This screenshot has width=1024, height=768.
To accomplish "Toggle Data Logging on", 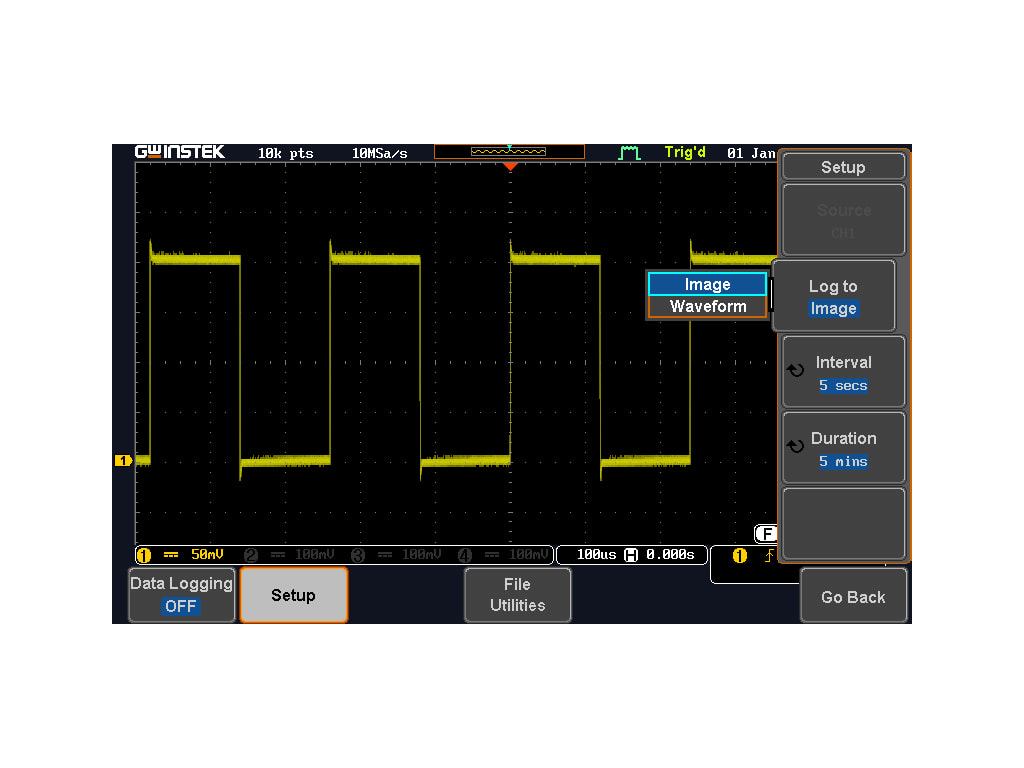I will pos(181,595).
